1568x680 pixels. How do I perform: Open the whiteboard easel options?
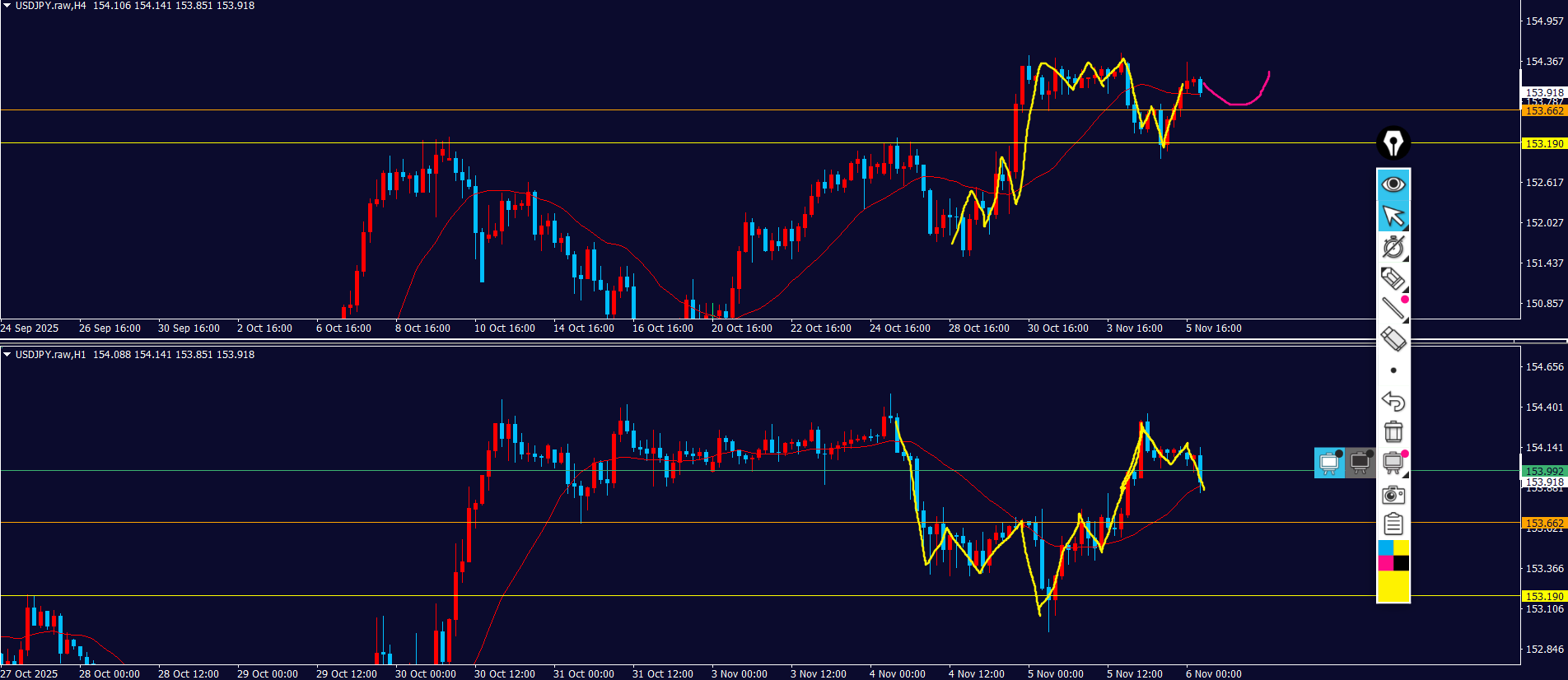[1393, 463]
